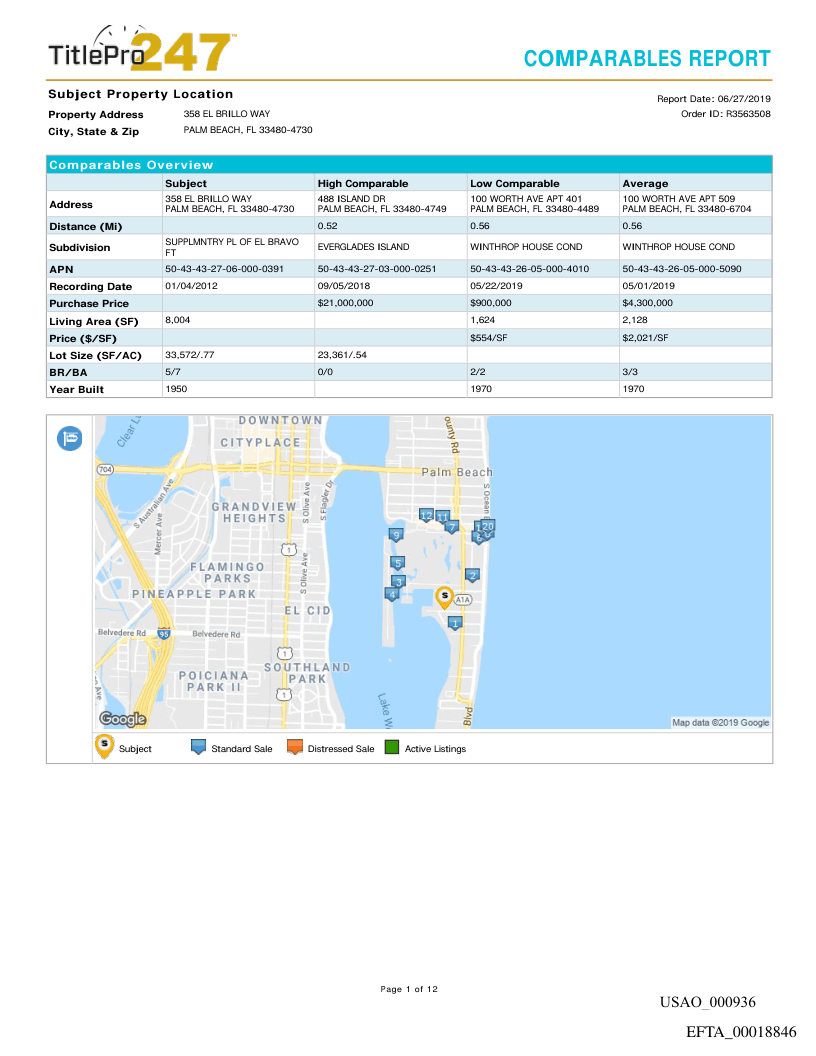This screenshot has width=816, height=1056.
Task: Click map marker number 4
Action: coord(392,593)
